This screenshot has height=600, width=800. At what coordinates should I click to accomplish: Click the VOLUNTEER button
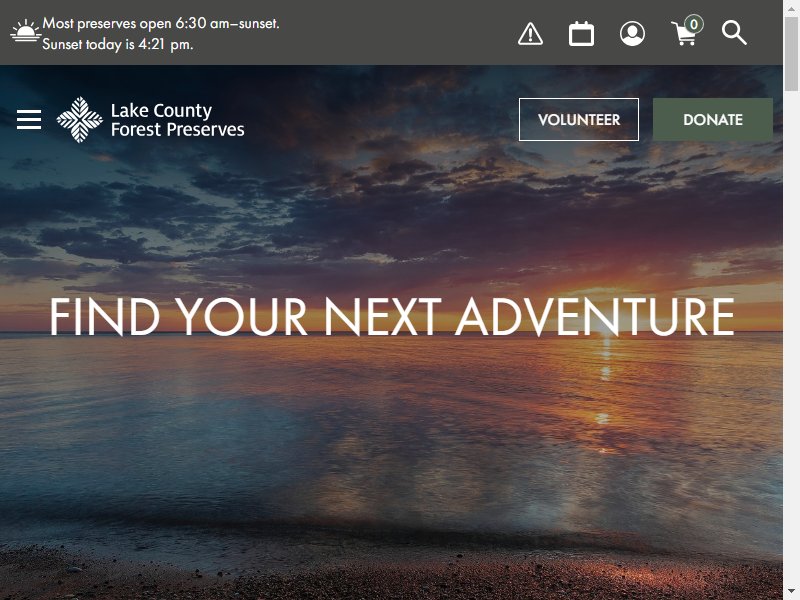coord(579,119)
